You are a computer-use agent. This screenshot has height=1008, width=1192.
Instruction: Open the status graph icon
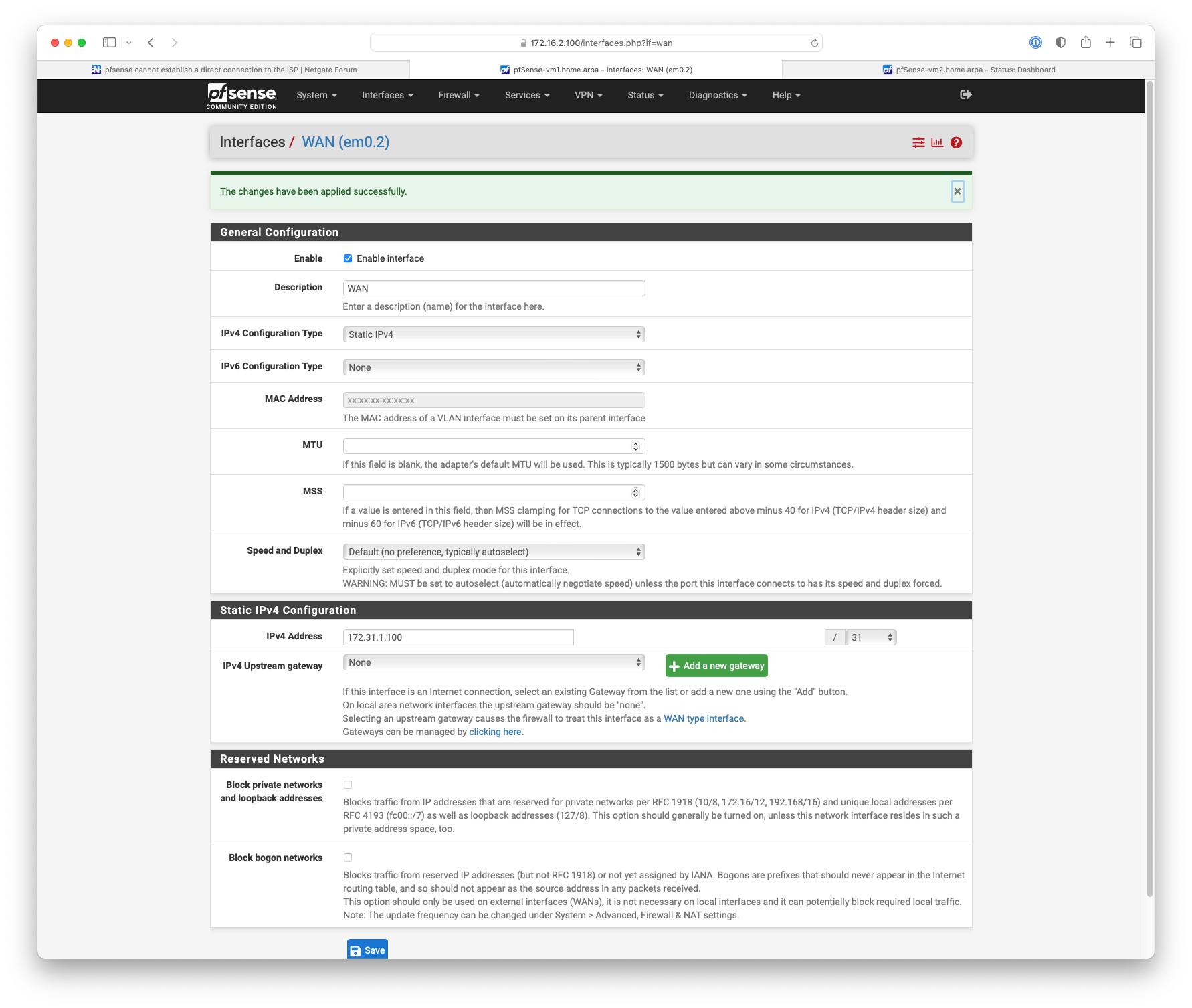(x=937, y=142)
